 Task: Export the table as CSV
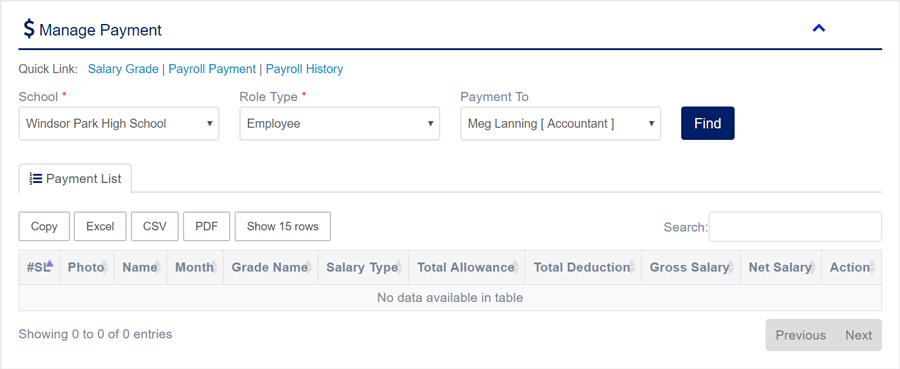(x=155, y=226)
